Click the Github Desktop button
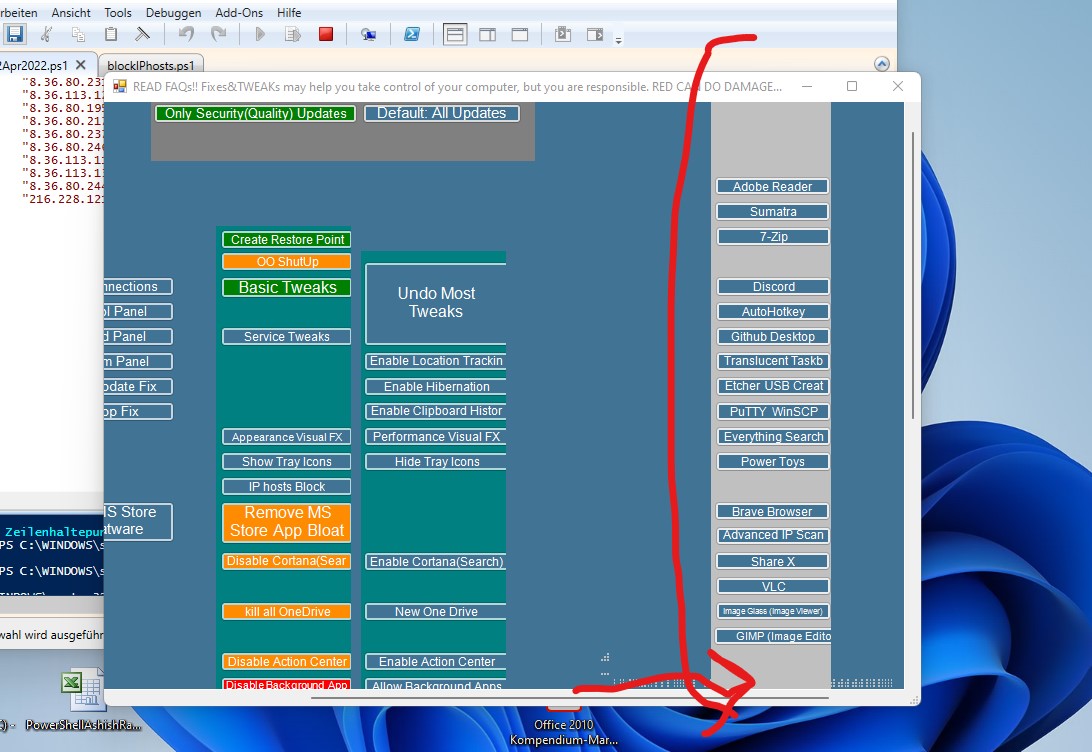This screenshot has height=752, width=1092. coord(773,337)
